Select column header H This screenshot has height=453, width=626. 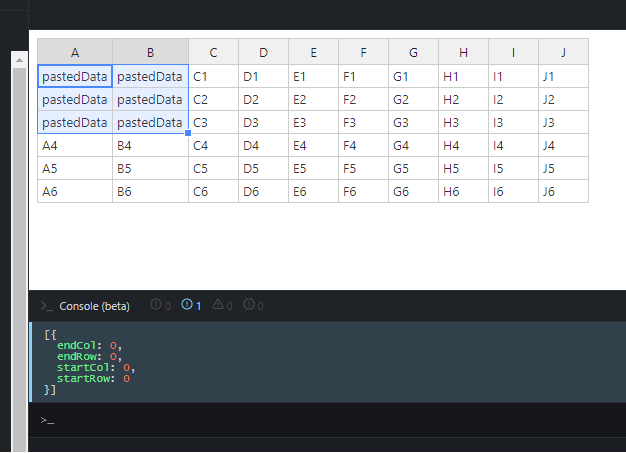point(463,52)
